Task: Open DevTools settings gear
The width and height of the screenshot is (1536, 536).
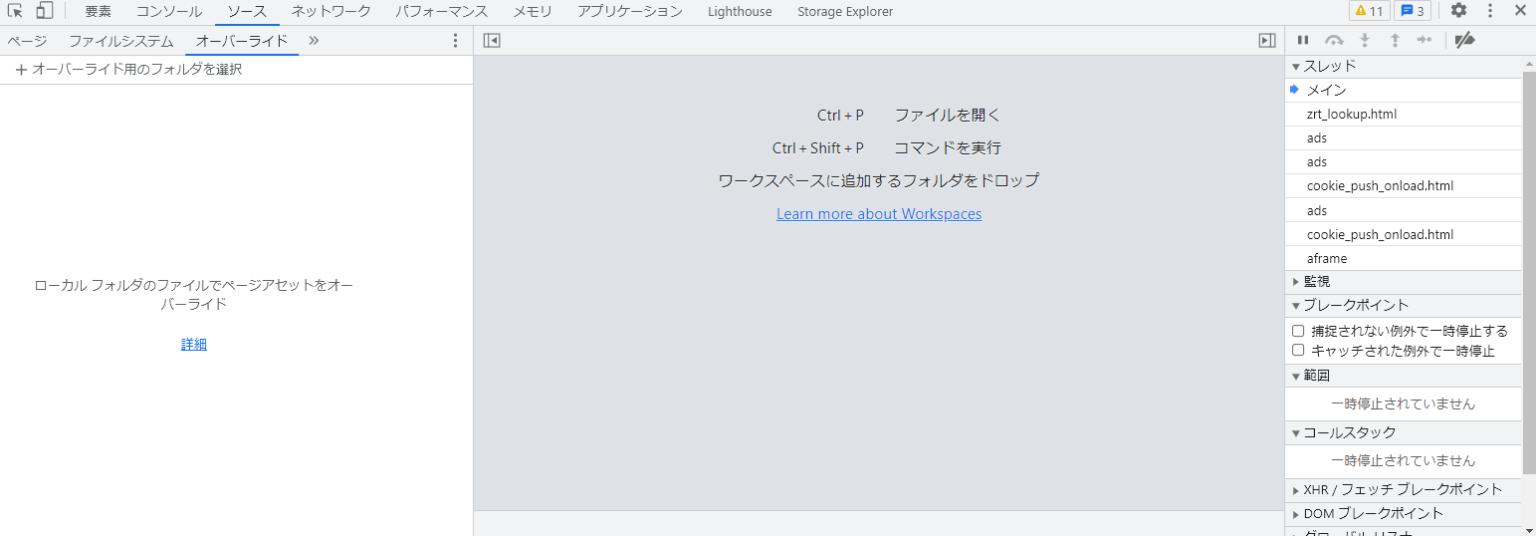Action: point(1459,11)
